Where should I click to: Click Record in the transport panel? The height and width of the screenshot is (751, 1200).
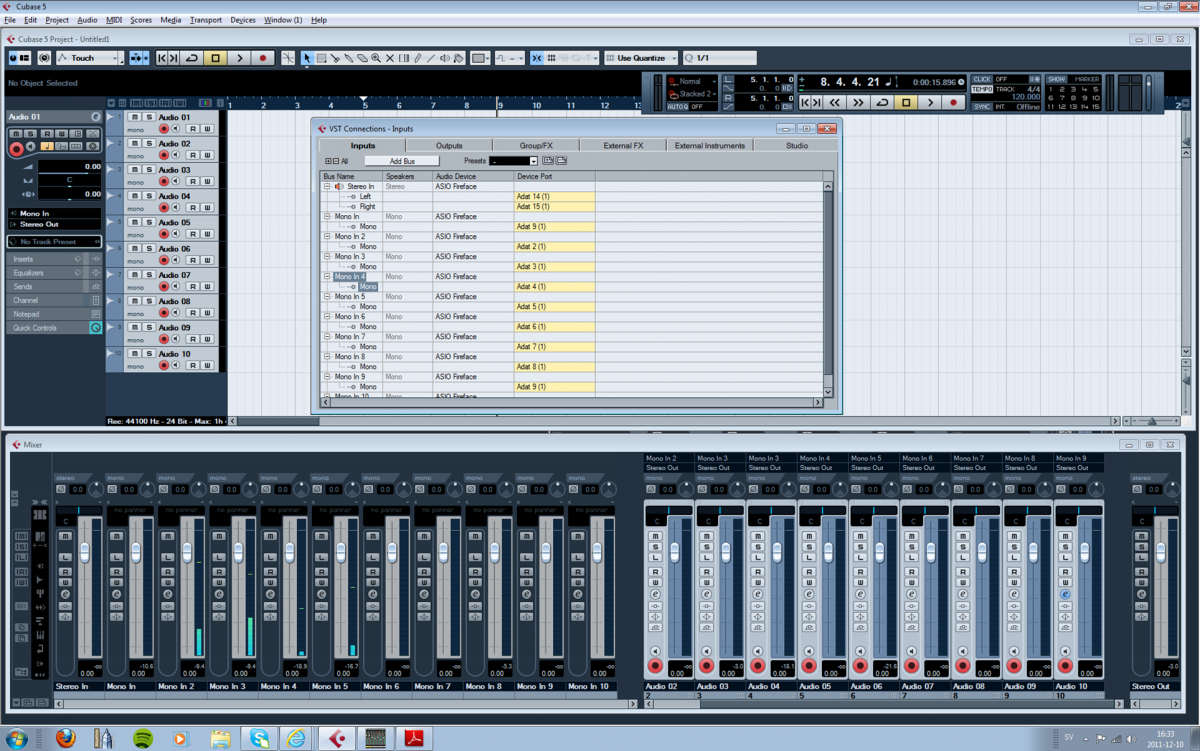click(x=954, y=102)
